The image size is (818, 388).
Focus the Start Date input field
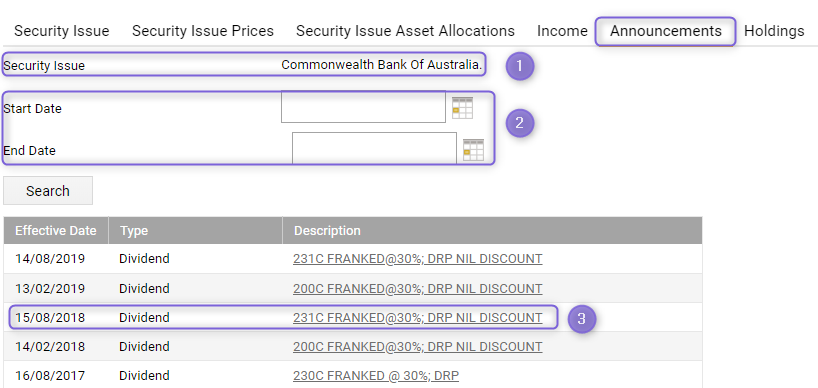tap(364, 107)
